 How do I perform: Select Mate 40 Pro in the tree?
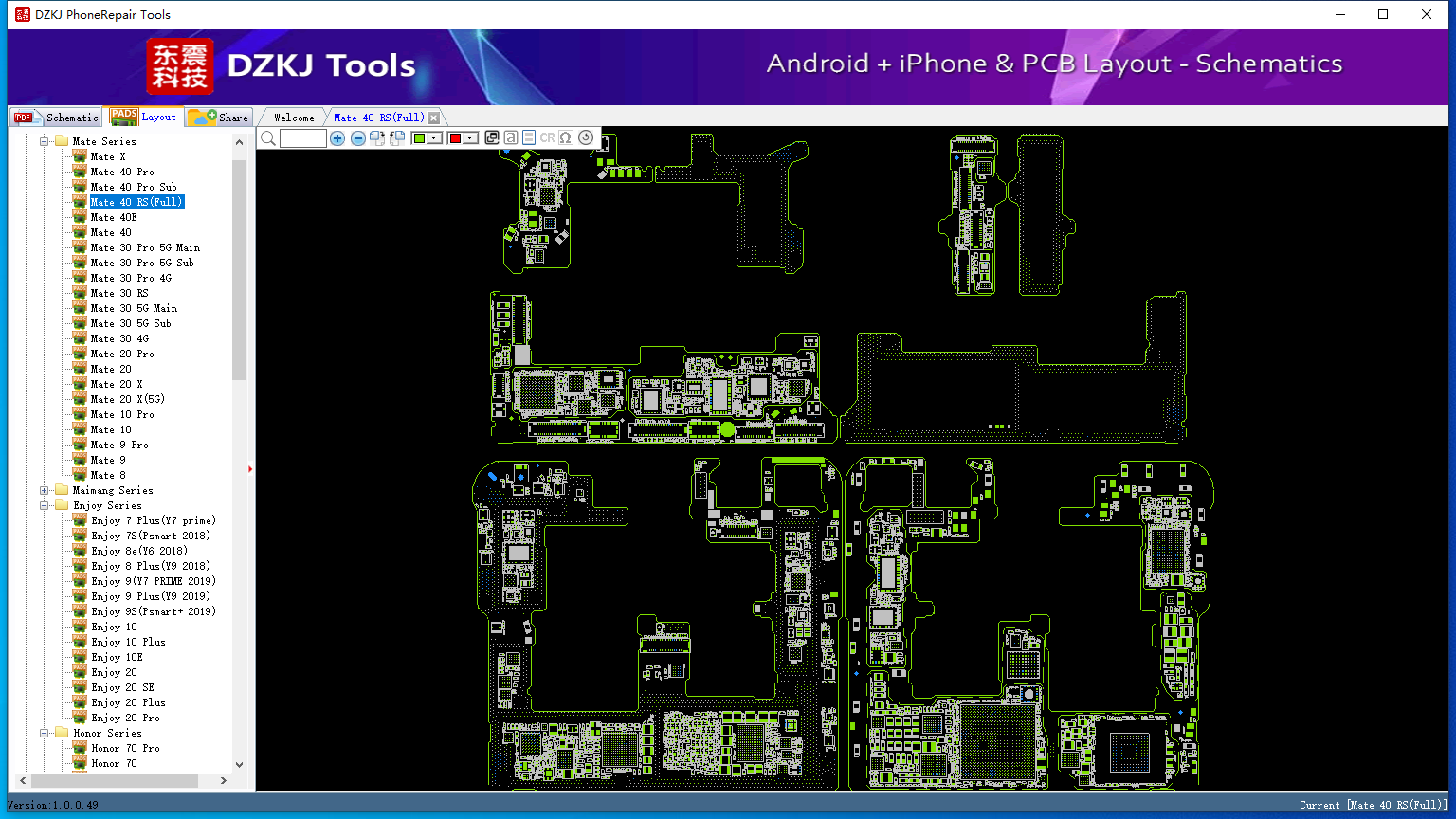(122, 172)
